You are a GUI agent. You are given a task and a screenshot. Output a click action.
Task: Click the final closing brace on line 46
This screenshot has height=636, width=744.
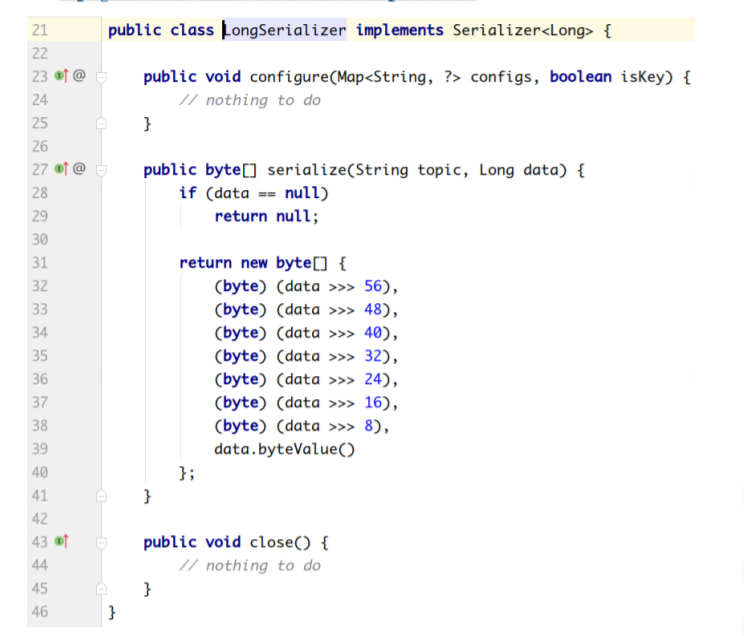[112, 612]
